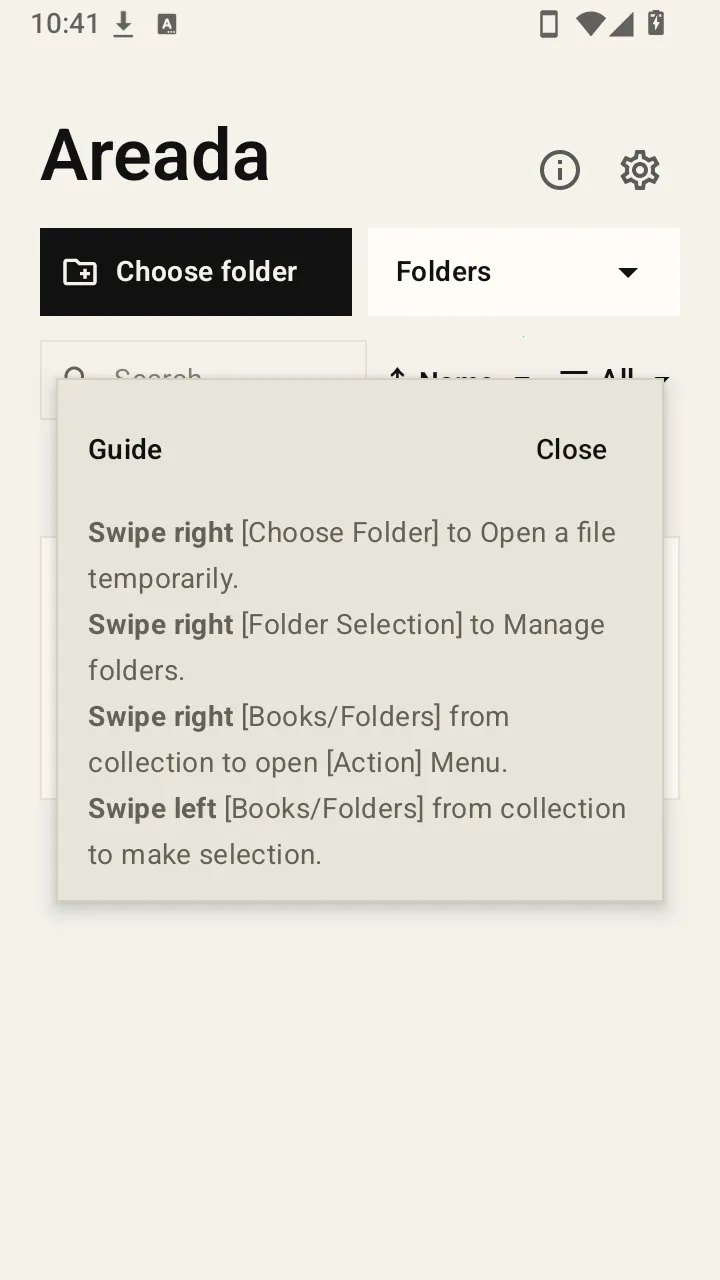This screenshot has height=1280, width=720.
Task: Open settings via the gear icon
Action: click(640, 170)
